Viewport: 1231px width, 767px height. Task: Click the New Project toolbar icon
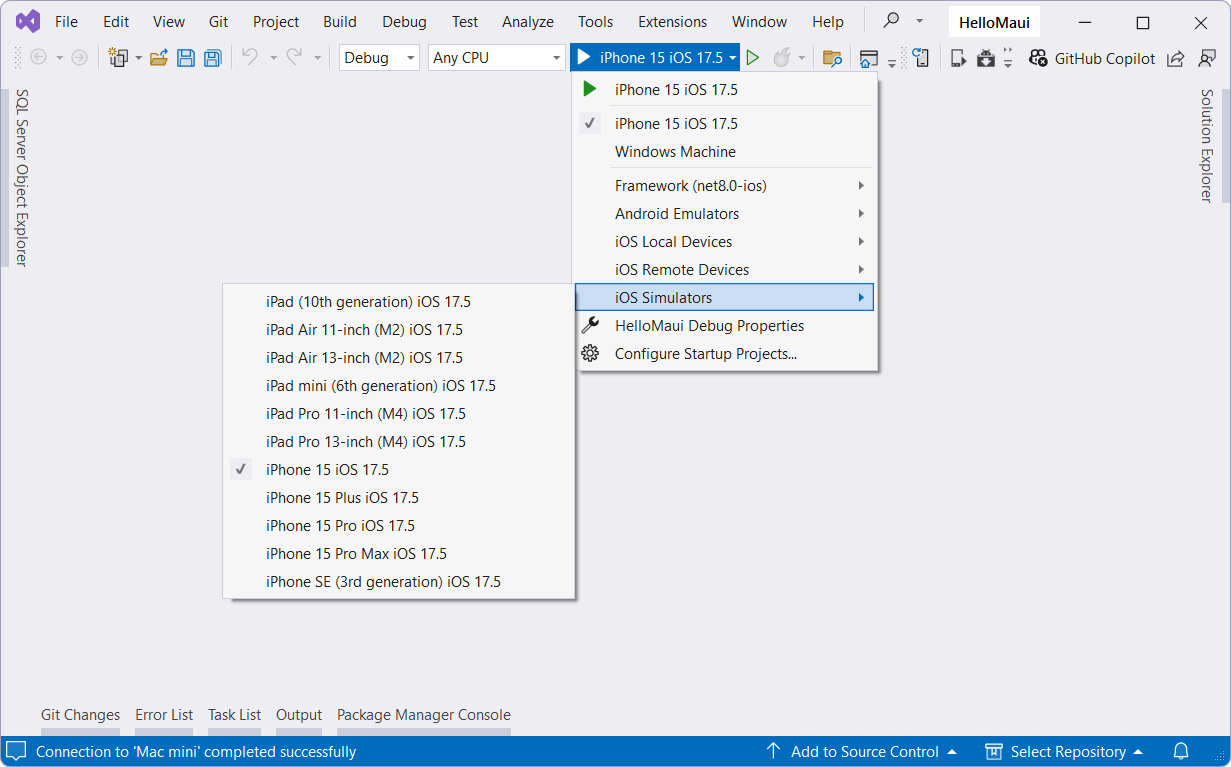[x=120, y=57]
